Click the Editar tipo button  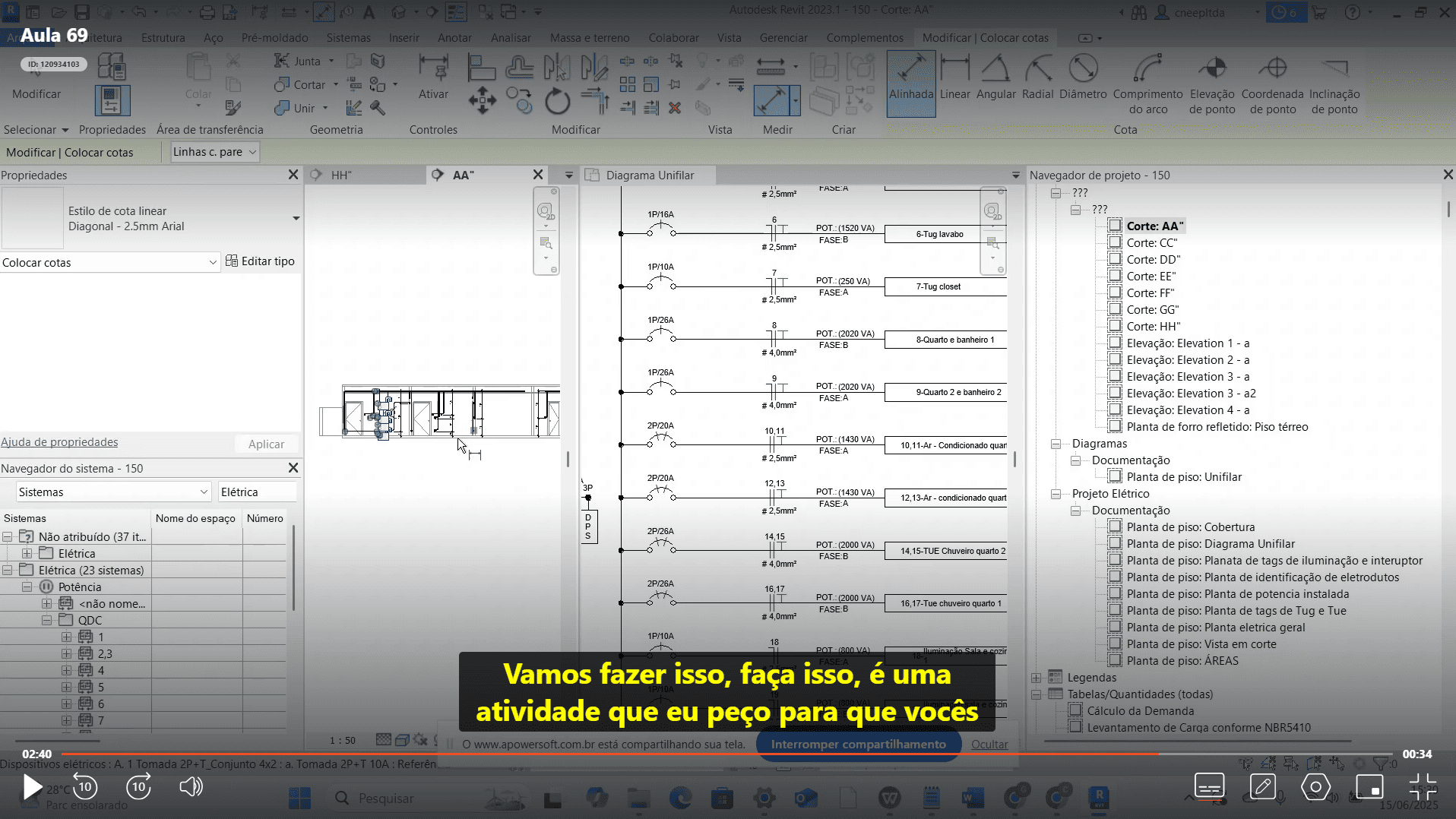pos(260,261)
